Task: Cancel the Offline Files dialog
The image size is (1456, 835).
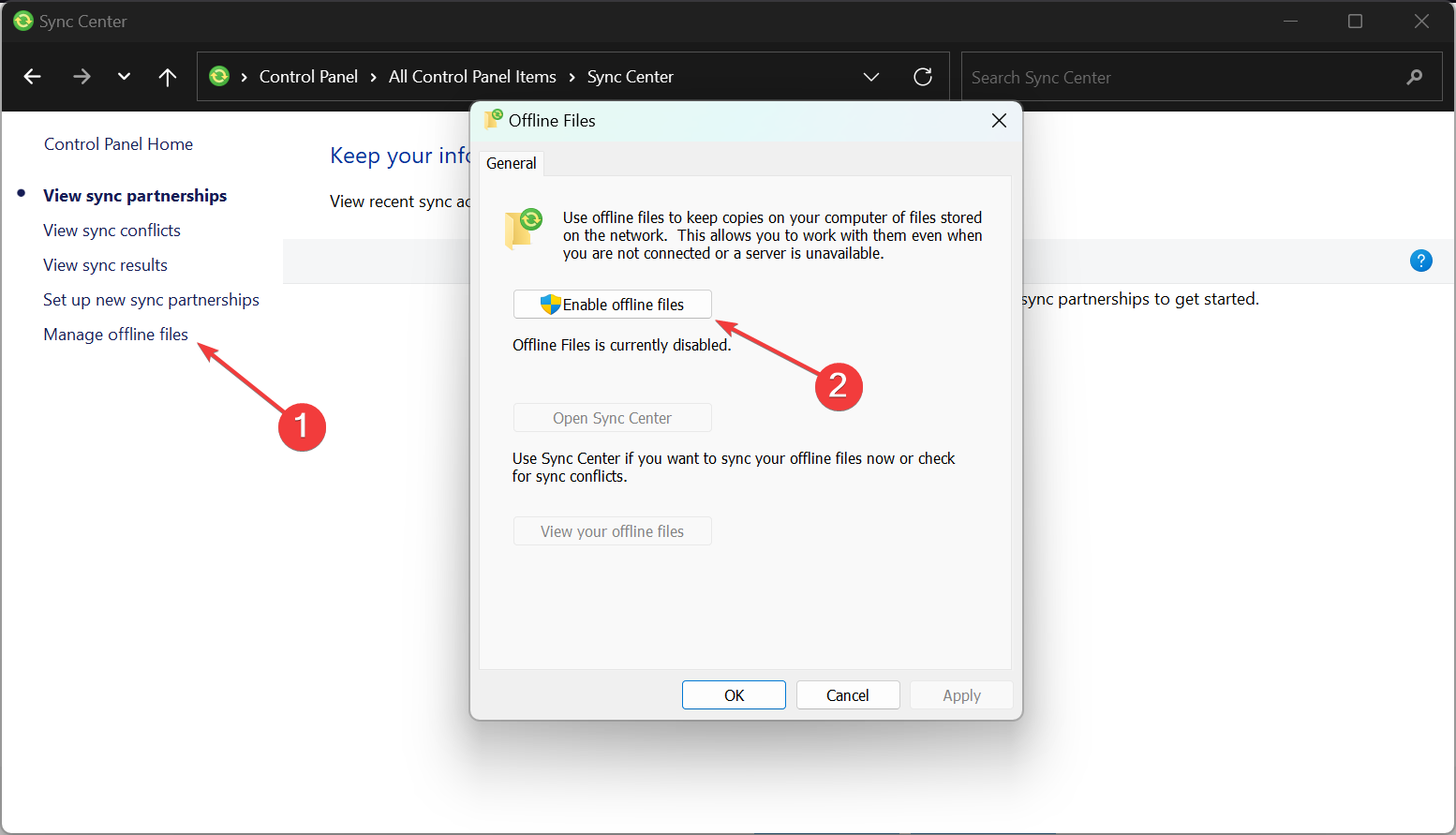Action: (x=848, y=695)
